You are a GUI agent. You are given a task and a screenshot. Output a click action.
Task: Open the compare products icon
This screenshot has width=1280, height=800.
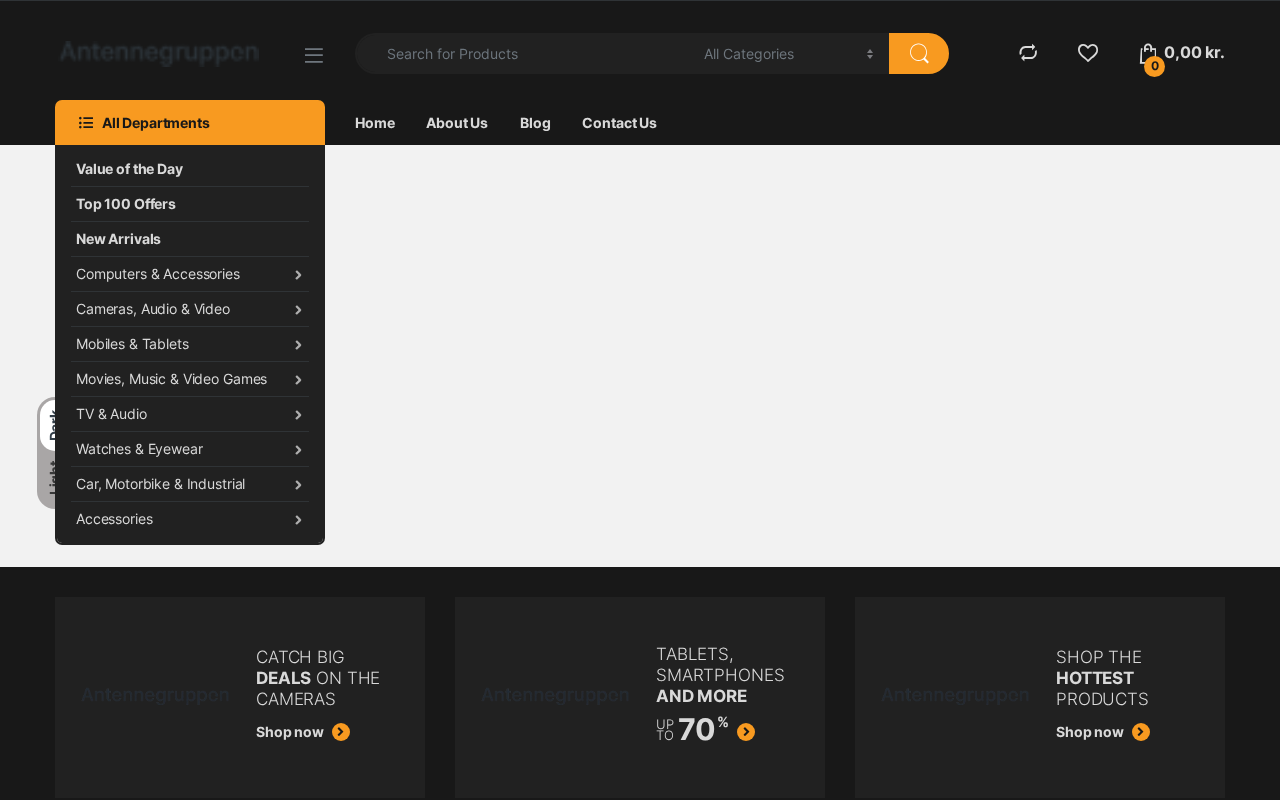coord(1028,53)
